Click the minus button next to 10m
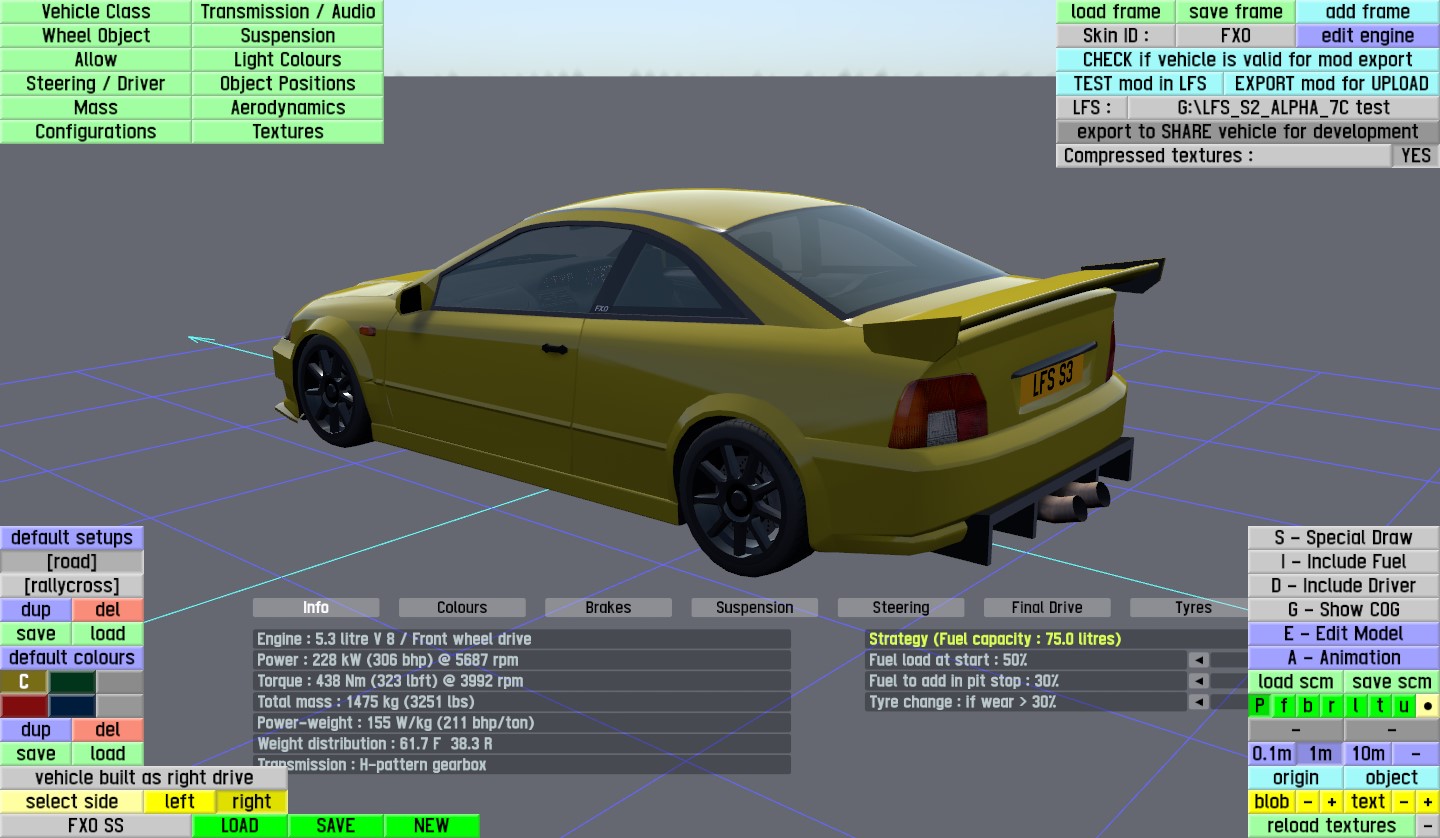 [x=1416, y=754]
